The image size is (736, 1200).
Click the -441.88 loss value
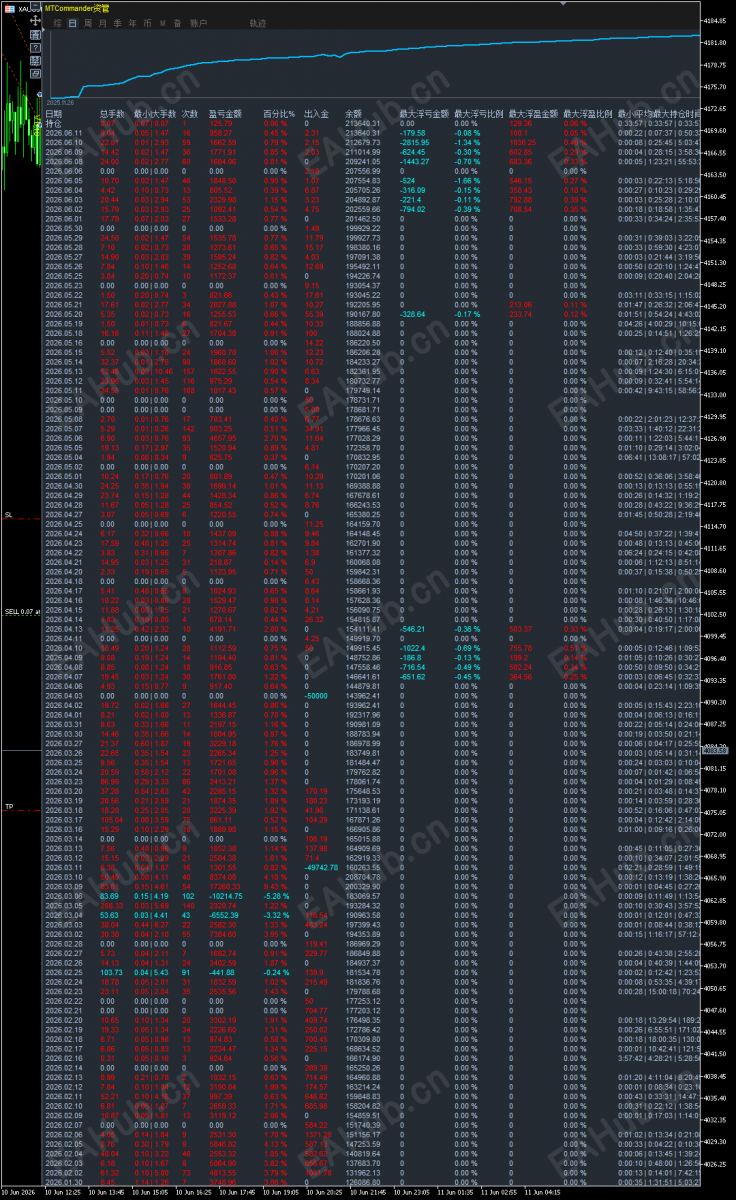tap(224, 971)
